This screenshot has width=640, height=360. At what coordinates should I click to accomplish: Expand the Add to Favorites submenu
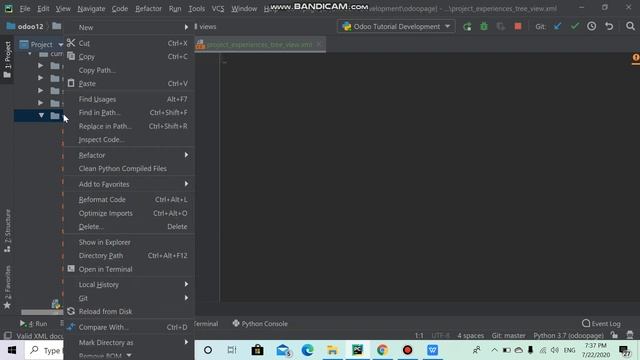pos(186,184)
